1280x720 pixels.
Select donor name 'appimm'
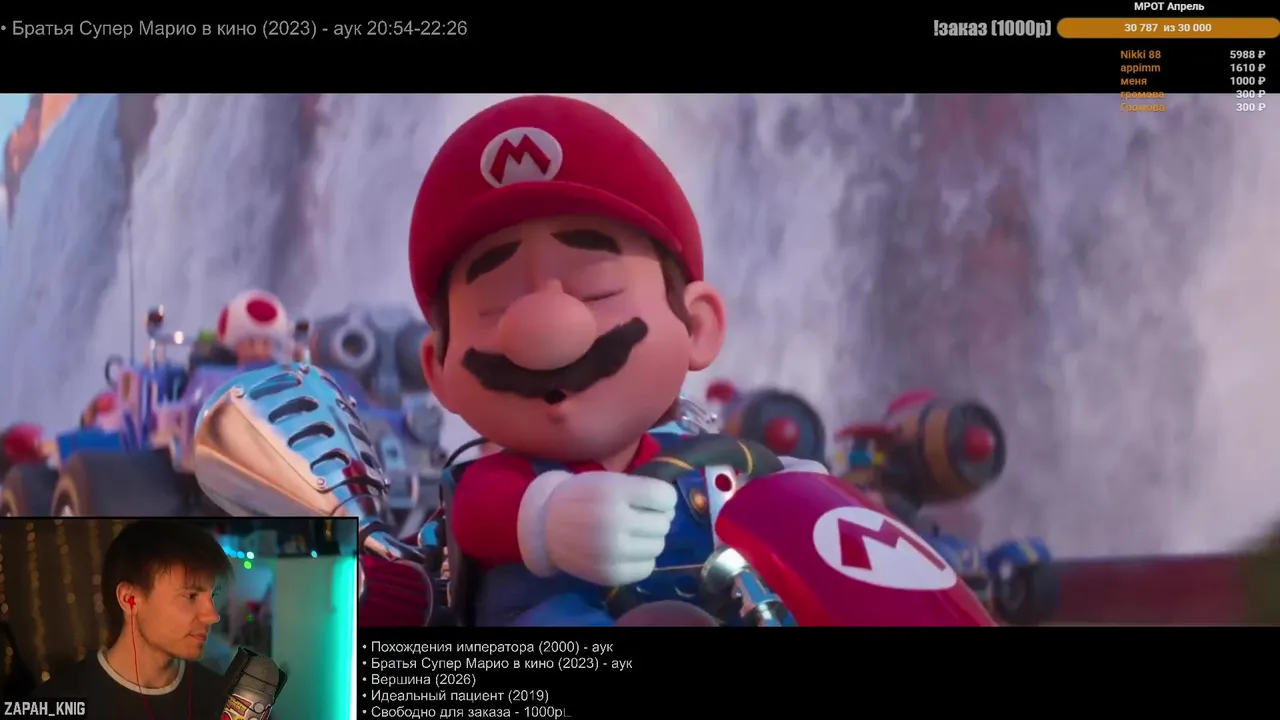pos(1140,68)
